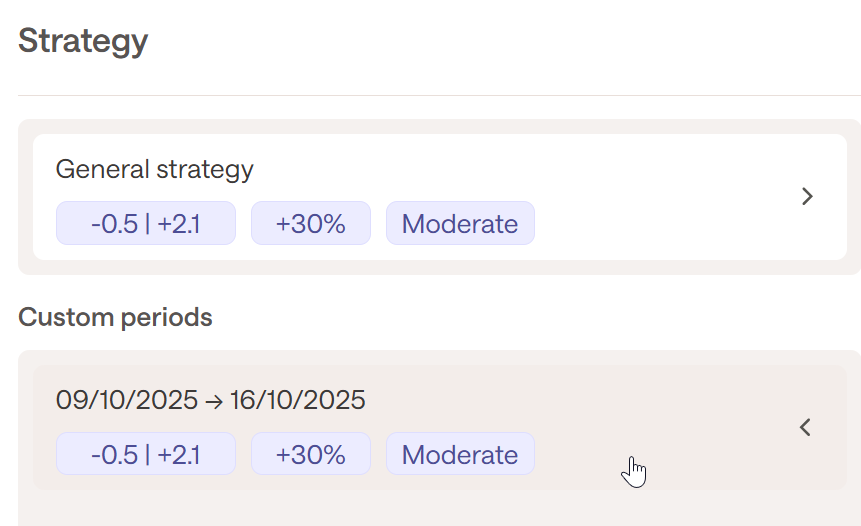Expand General strategy with right chevron

(808, 197)
